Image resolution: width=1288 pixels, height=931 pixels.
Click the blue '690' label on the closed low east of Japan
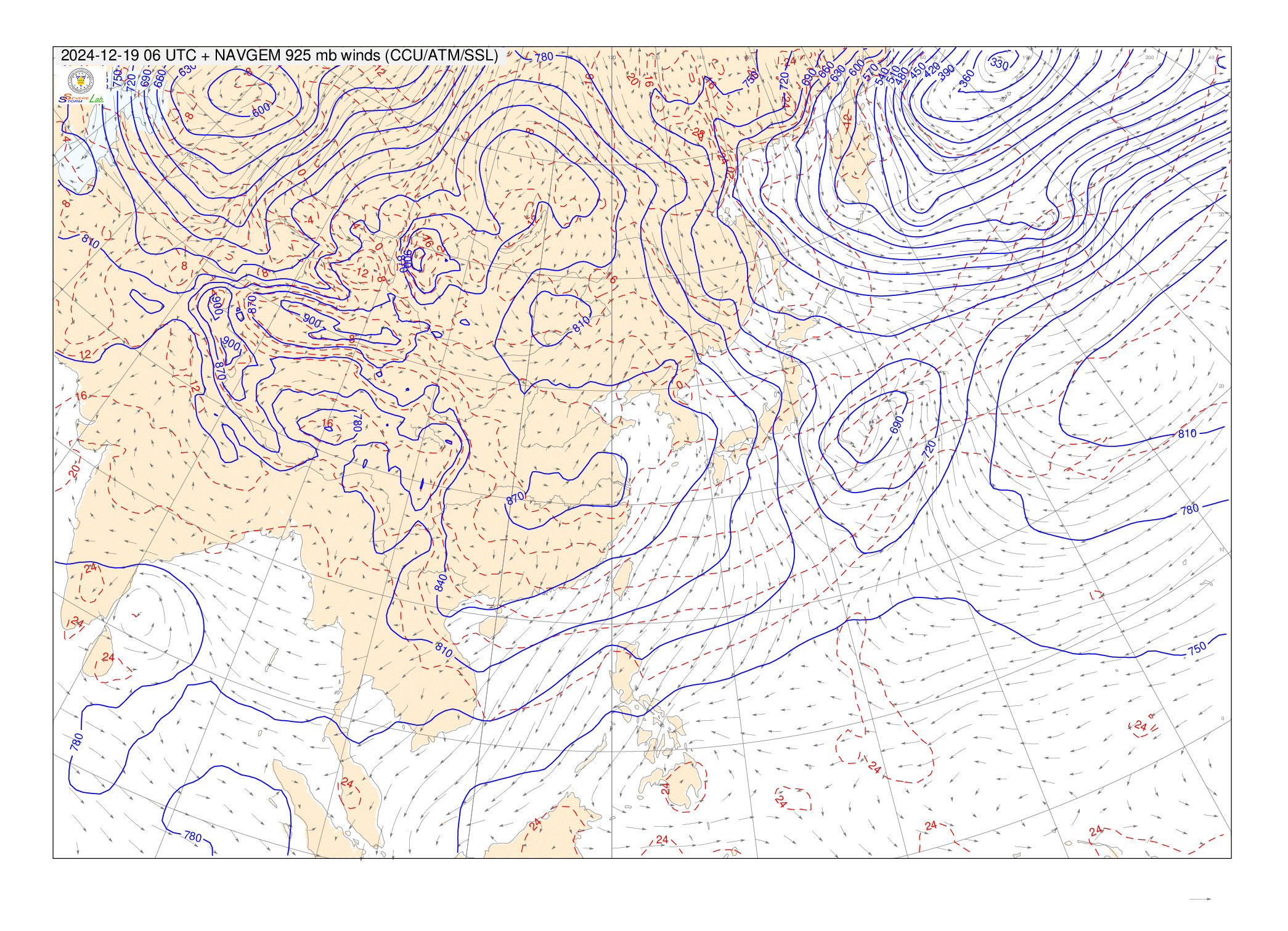tap(897, 424)
